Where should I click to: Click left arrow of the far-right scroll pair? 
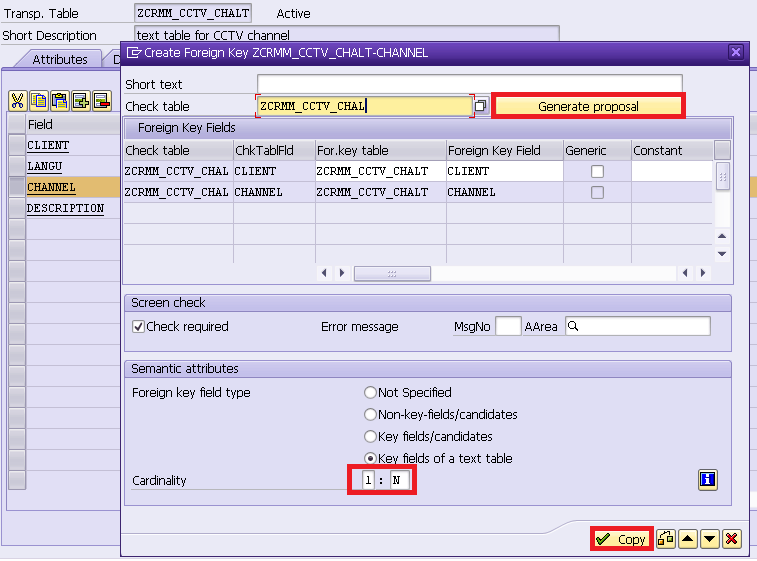point(685,273)
